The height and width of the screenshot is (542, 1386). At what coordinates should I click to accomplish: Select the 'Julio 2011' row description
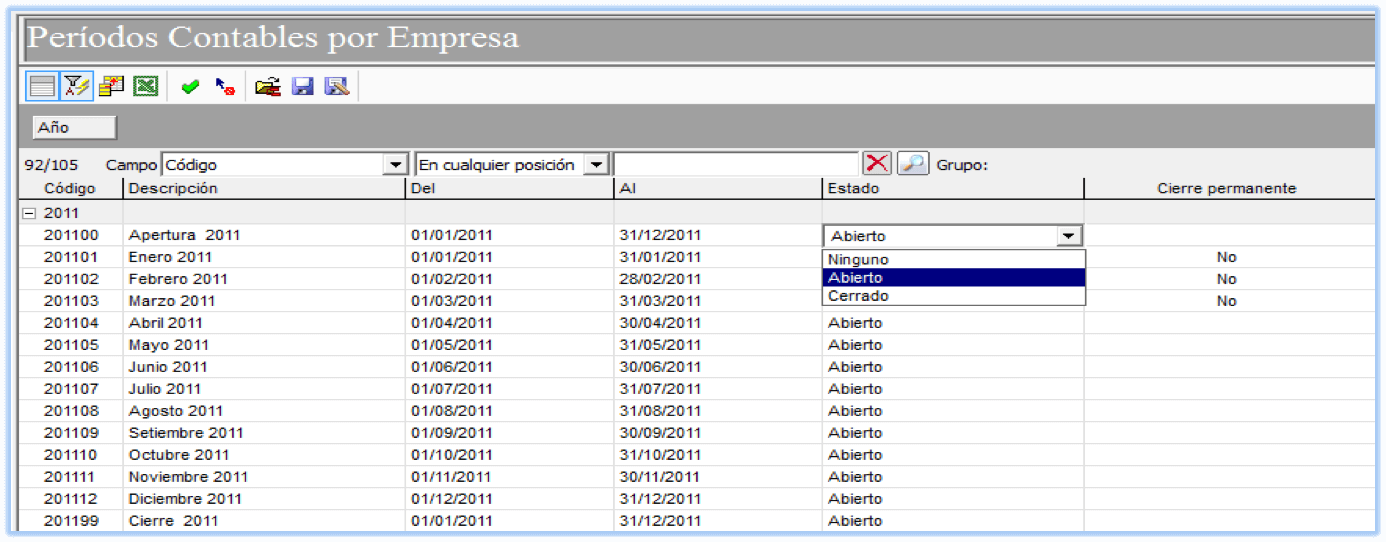point(165,389)
